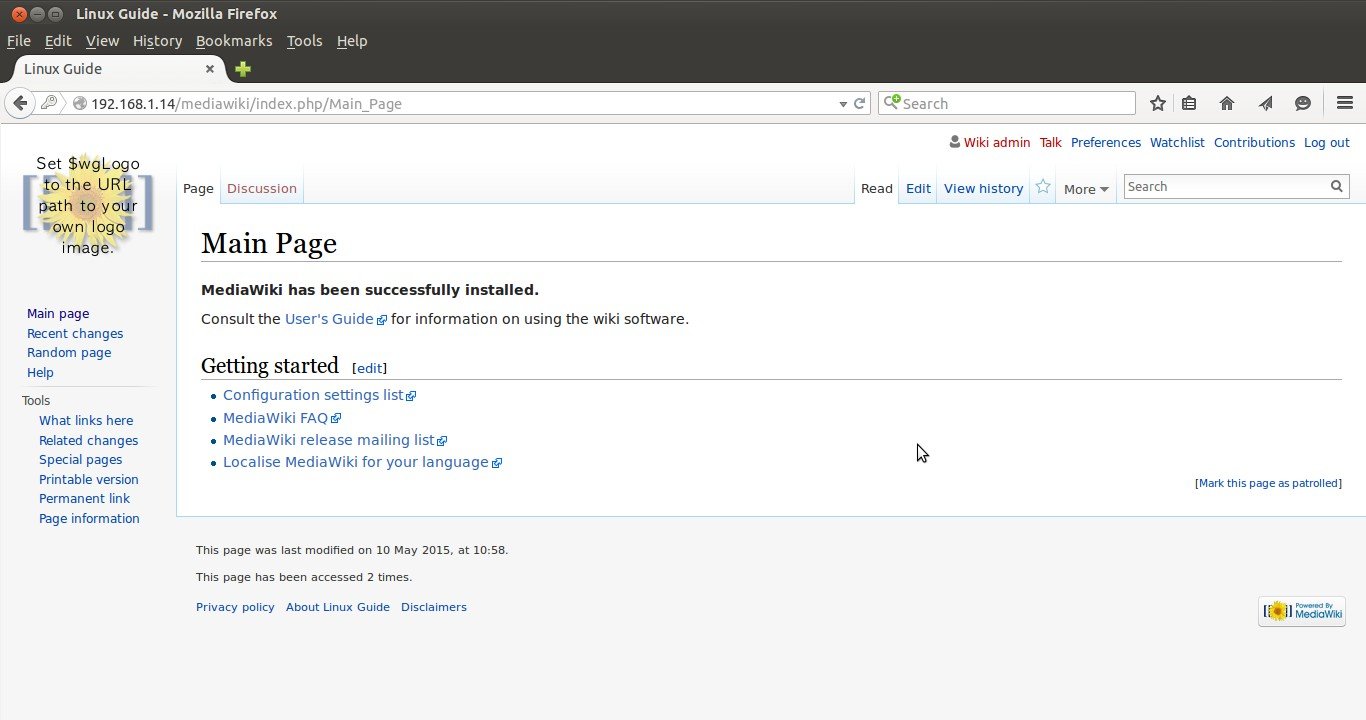The image size is (1366, 720).
Task: Open What links here tool
Action: click(86, 421)
